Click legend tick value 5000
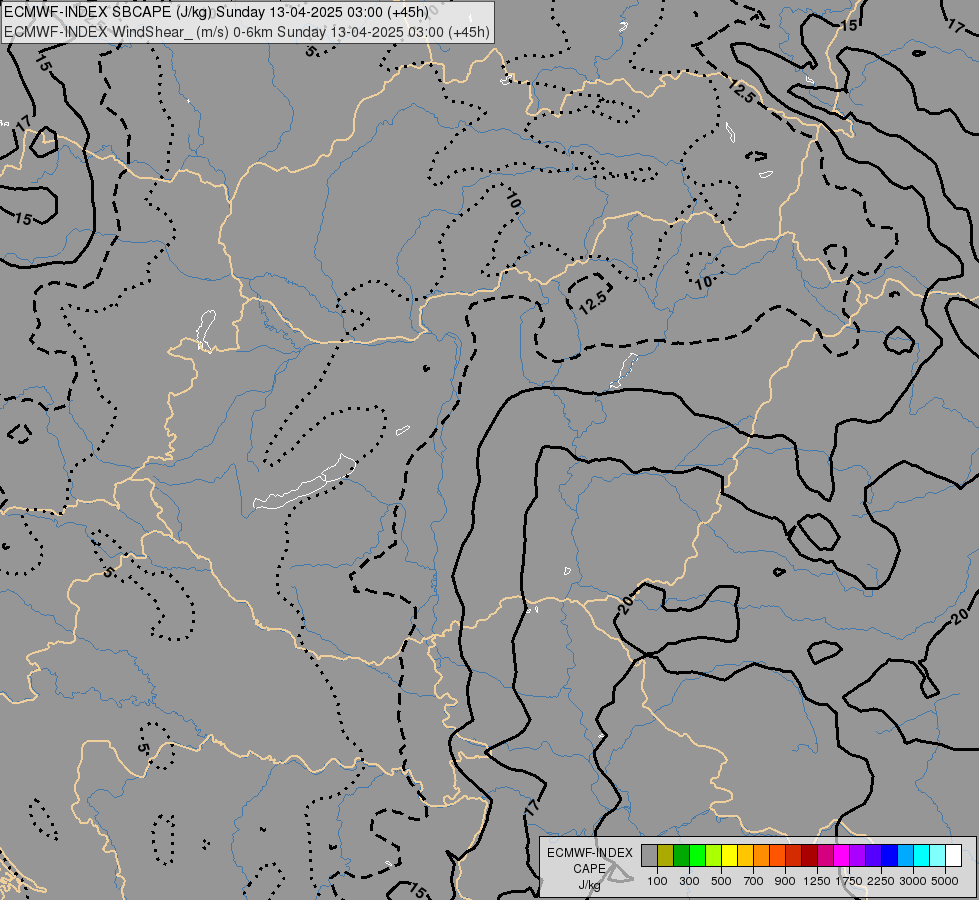The height and width of the screenshot is (900, 979). (x=945, y=881)
